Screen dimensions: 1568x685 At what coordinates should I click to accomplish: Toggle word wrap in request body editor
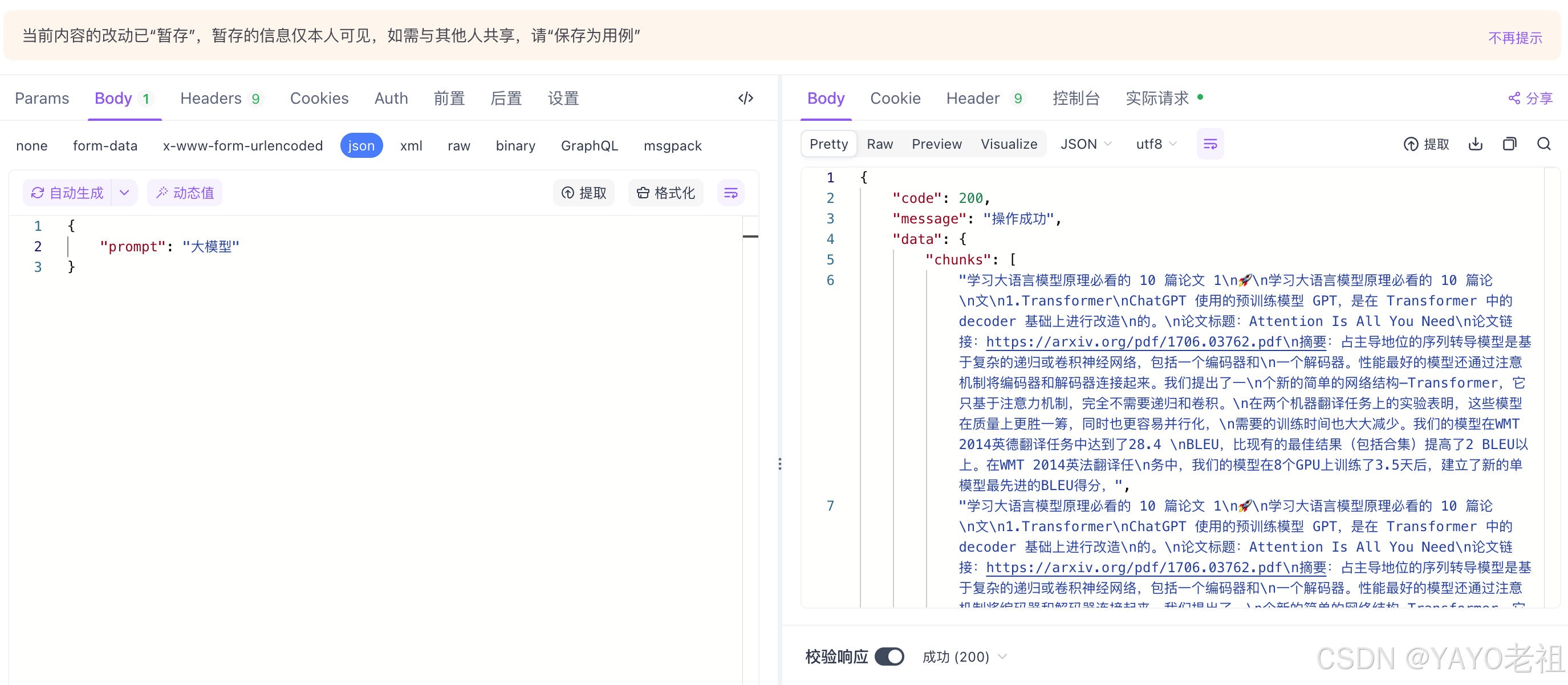click(730, 193)
